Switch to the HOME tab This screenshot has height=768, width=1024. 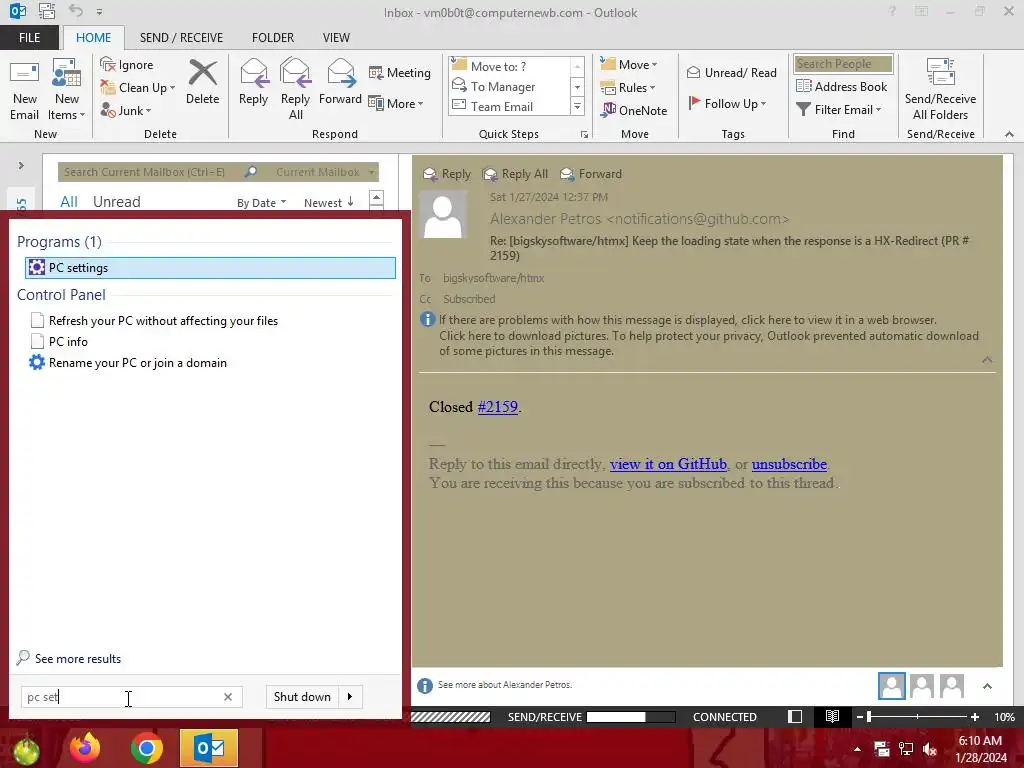click(x=93, y=38)
